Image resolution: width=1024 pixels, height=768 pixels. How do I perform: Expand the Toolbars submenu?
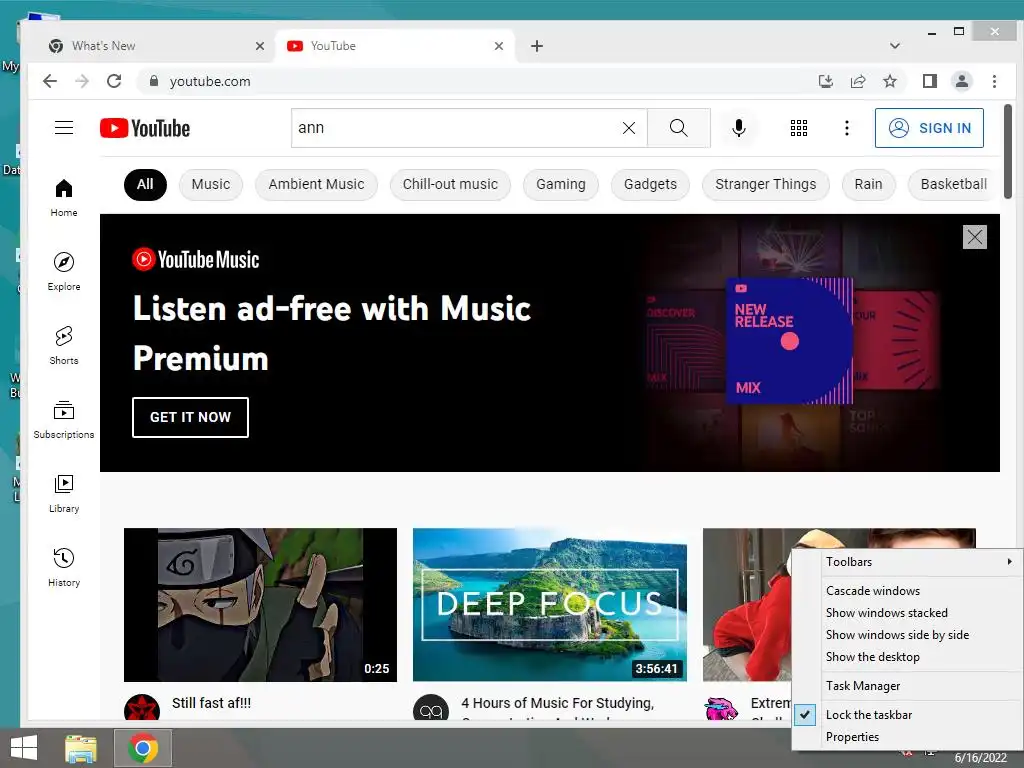click(908, 562)
